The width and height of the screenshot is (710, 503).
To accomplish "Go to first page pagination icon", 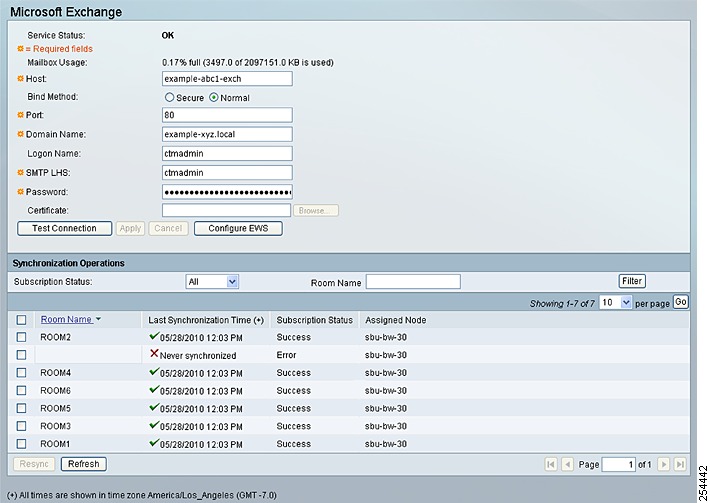I will [551, 464].
